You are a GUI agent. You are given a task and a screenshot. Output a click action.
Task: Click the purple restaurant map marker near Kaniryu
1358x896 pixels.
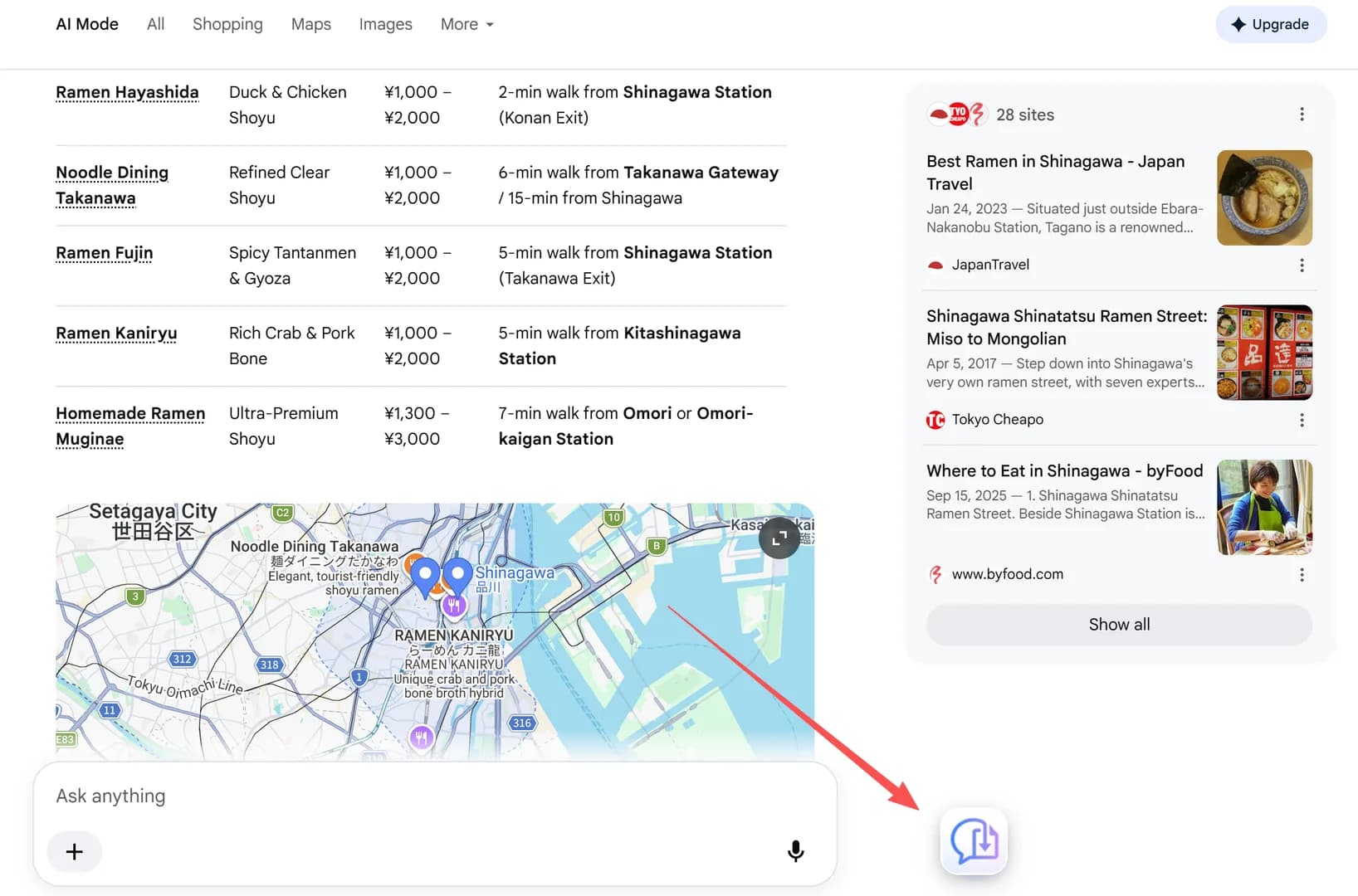453,606
